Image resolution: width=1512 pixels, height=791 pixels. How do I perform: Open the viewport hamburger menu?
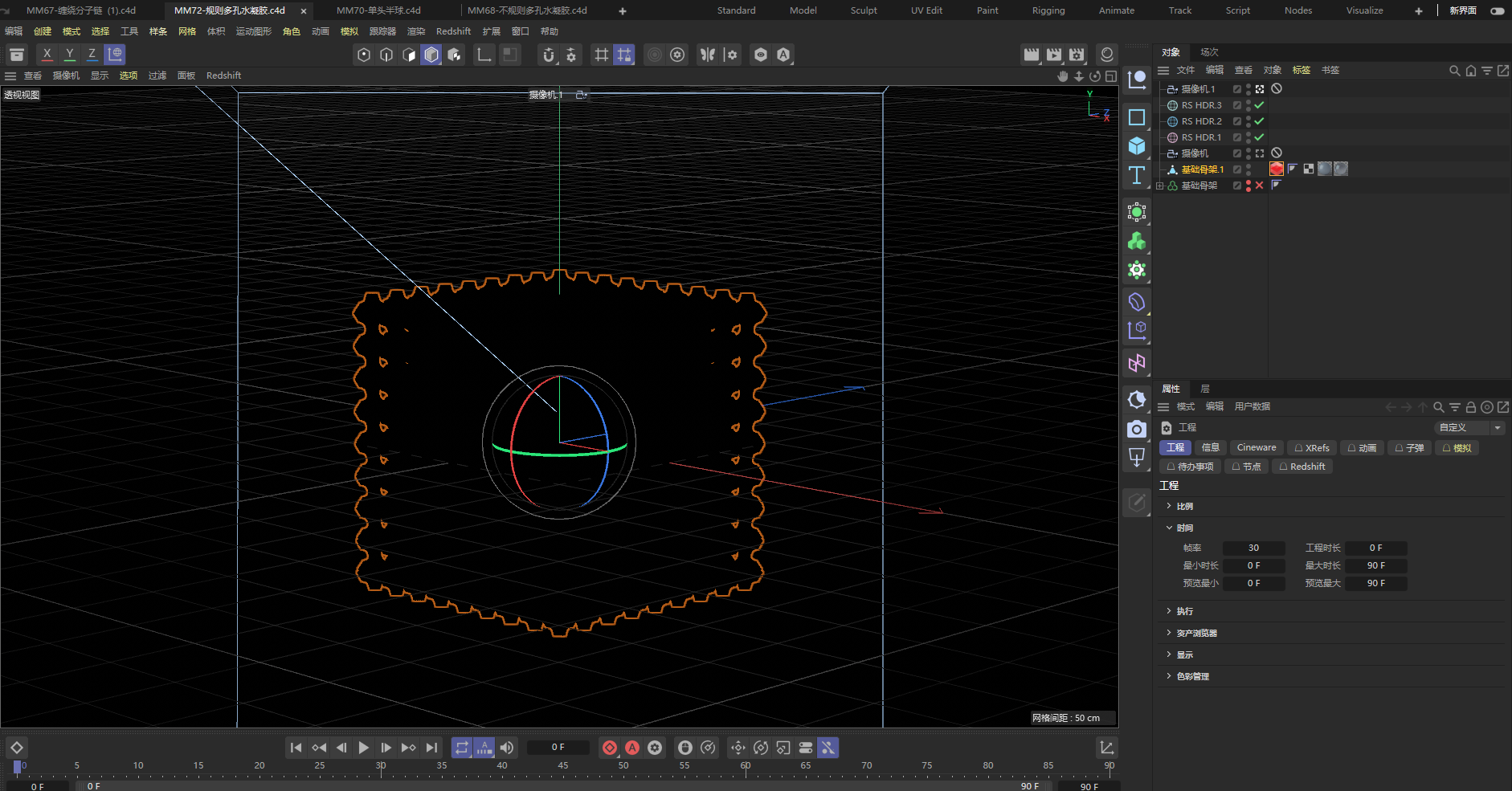(10, 75)
